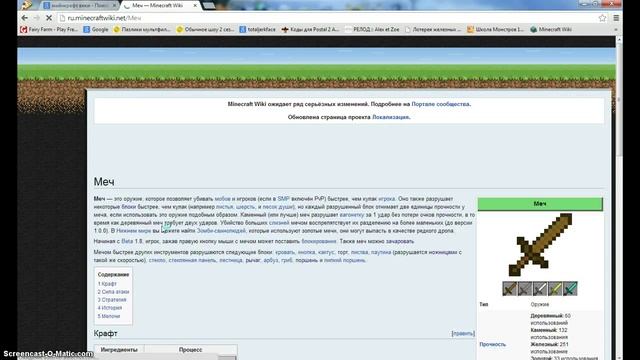Jump to contents item 5 Мелочи
640x360 pixels.
pyautogui.click(x=109, y=316)
